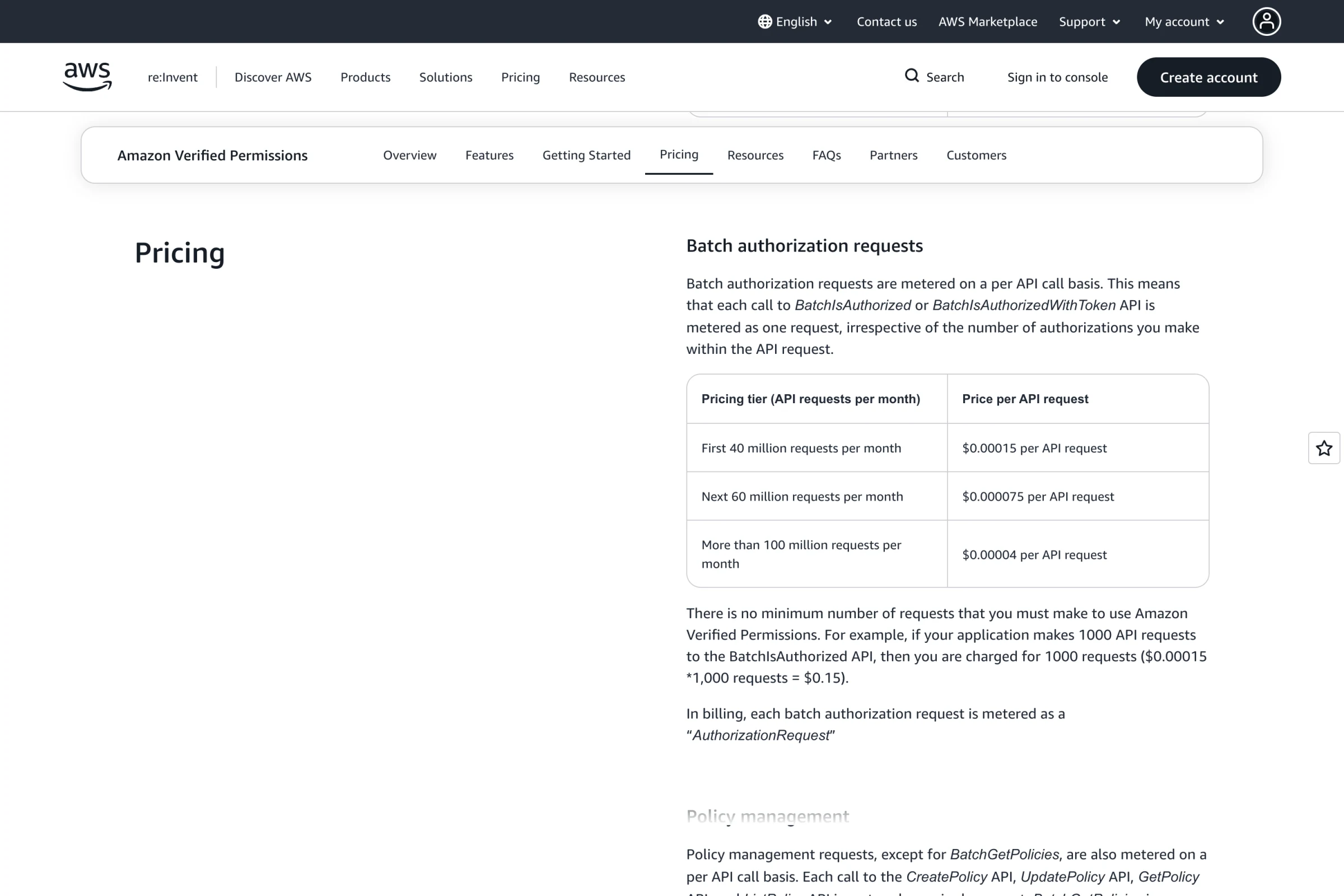Image resolution: width=1344 pixels, height=896 pixels.
Task: Switch to the FAQs tab
Action: (x=827, y=156)
